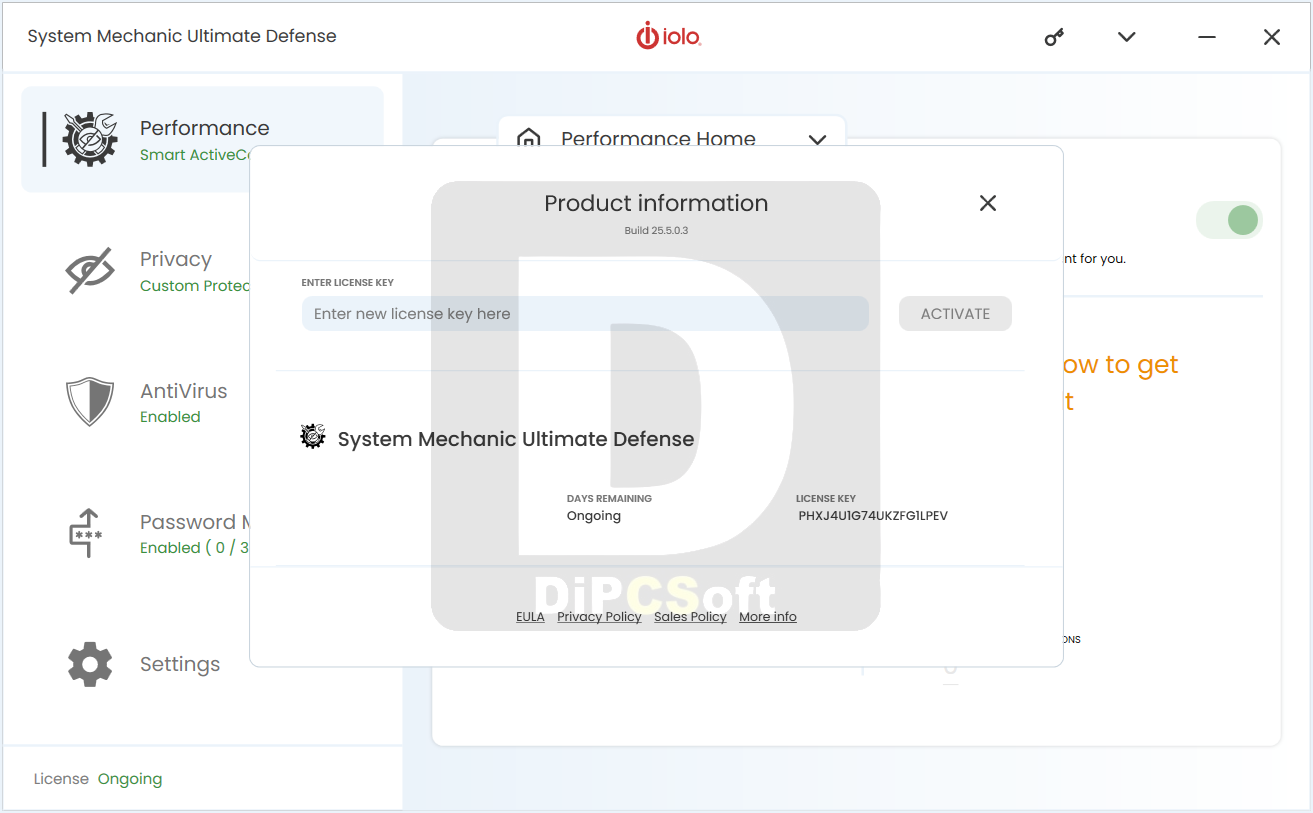Toggle the green switch in the main panel
This screenshot has height=813, width=1313.
(1229, 220)
